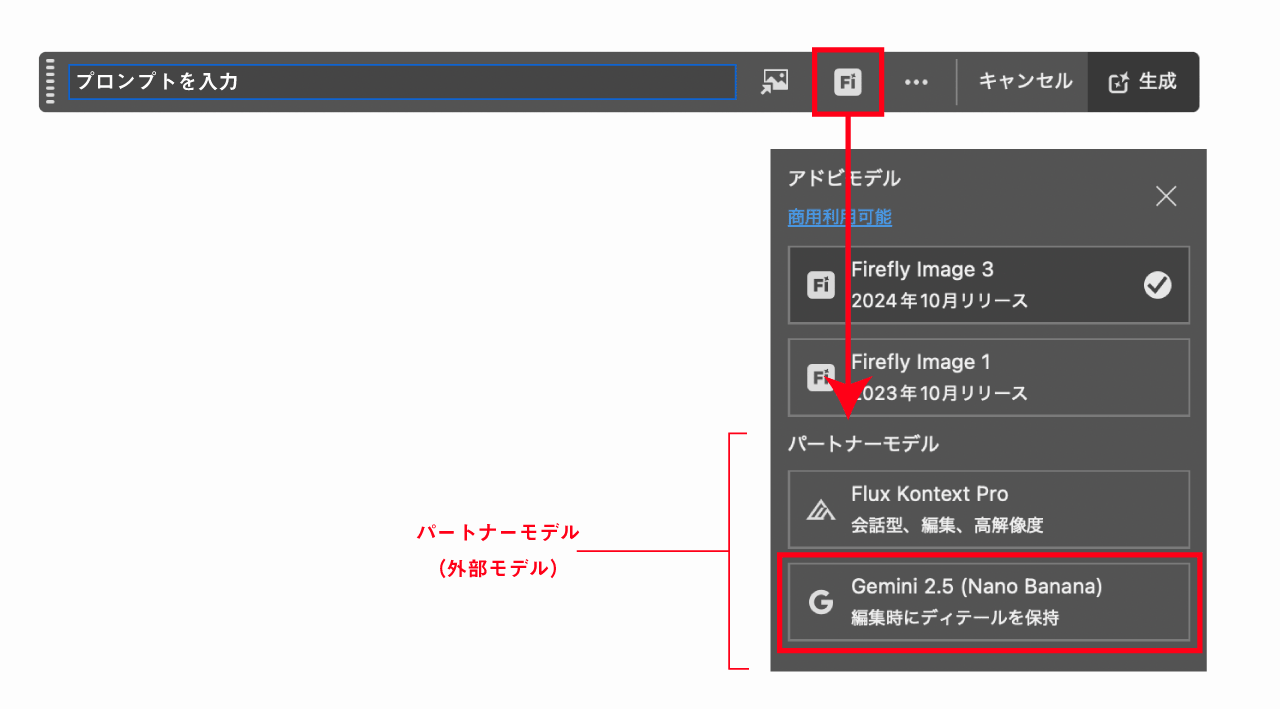Click the パートナーモデル heading in the panel
Image resolution: width=1280 pixels, height=709 pixels.
863,444
